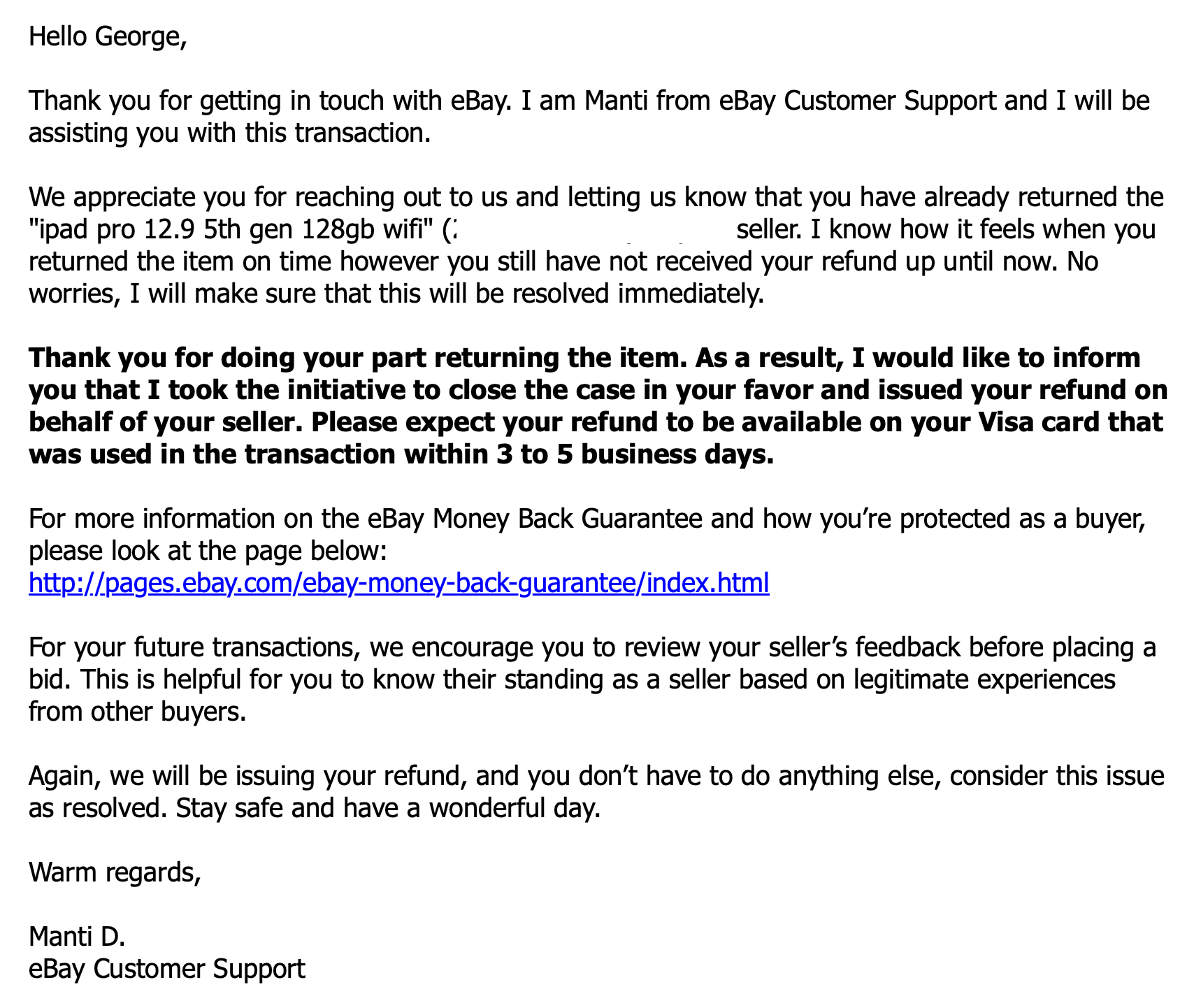
Task: Click the "Manti D." signature name
Action: coord(77,936)
